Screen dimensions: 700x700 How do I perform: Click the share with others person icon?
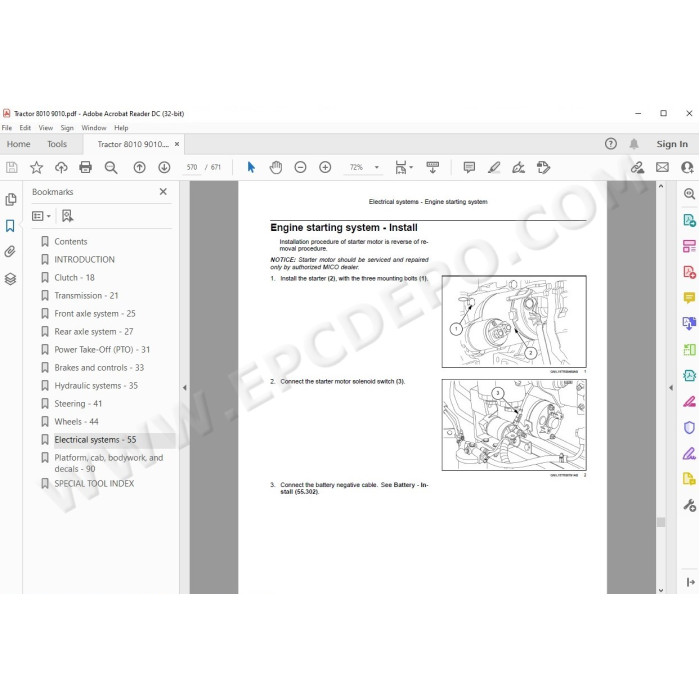(687, 167)
